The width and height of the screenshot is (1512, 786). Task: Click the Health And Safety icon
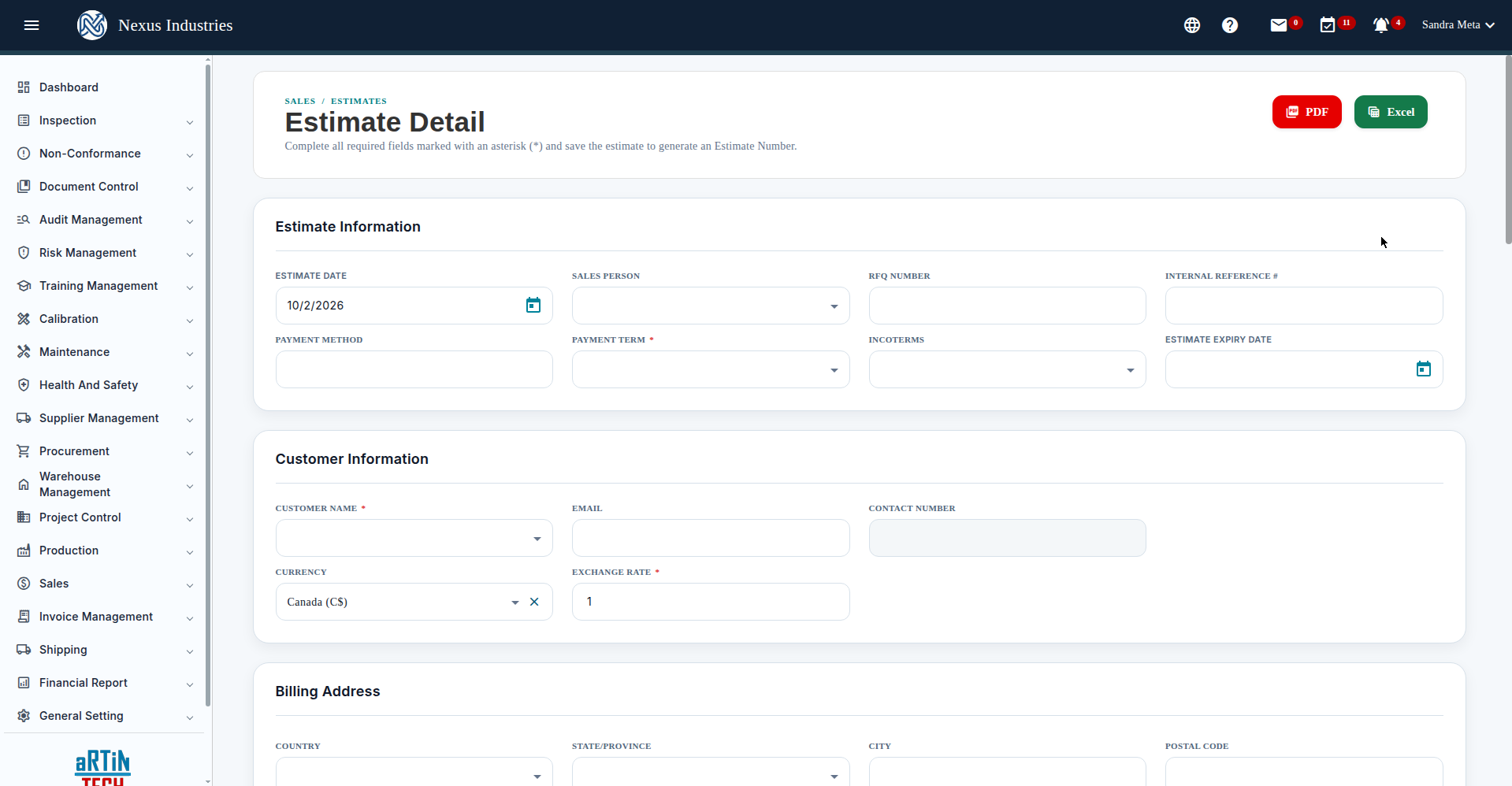point(24,385)
